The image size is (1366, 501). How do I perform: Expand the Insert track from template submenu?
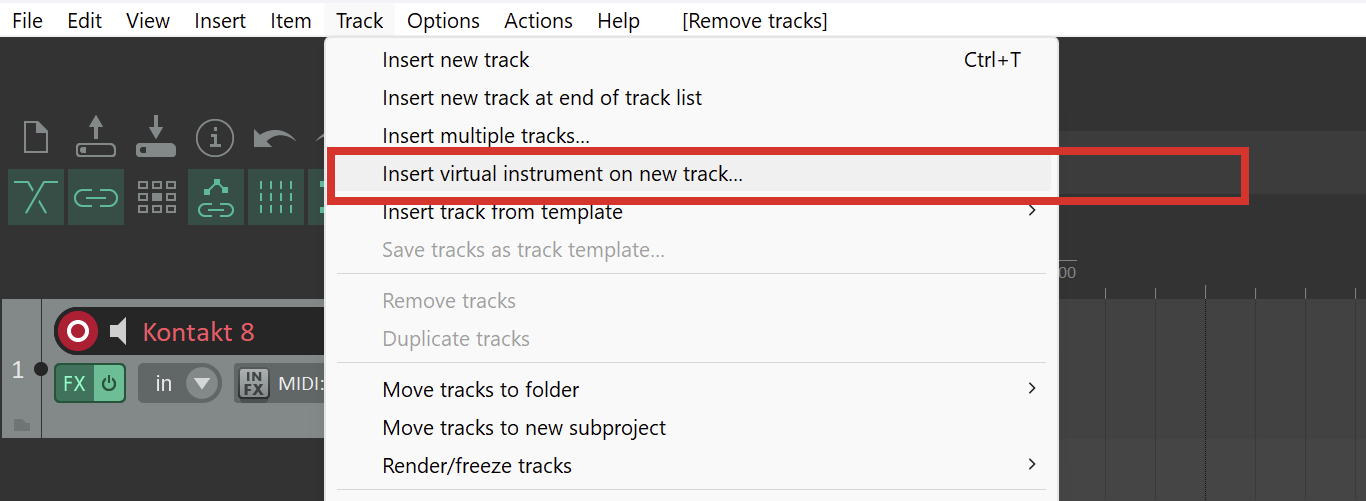pyautogui.click(x=1032, y=212)
